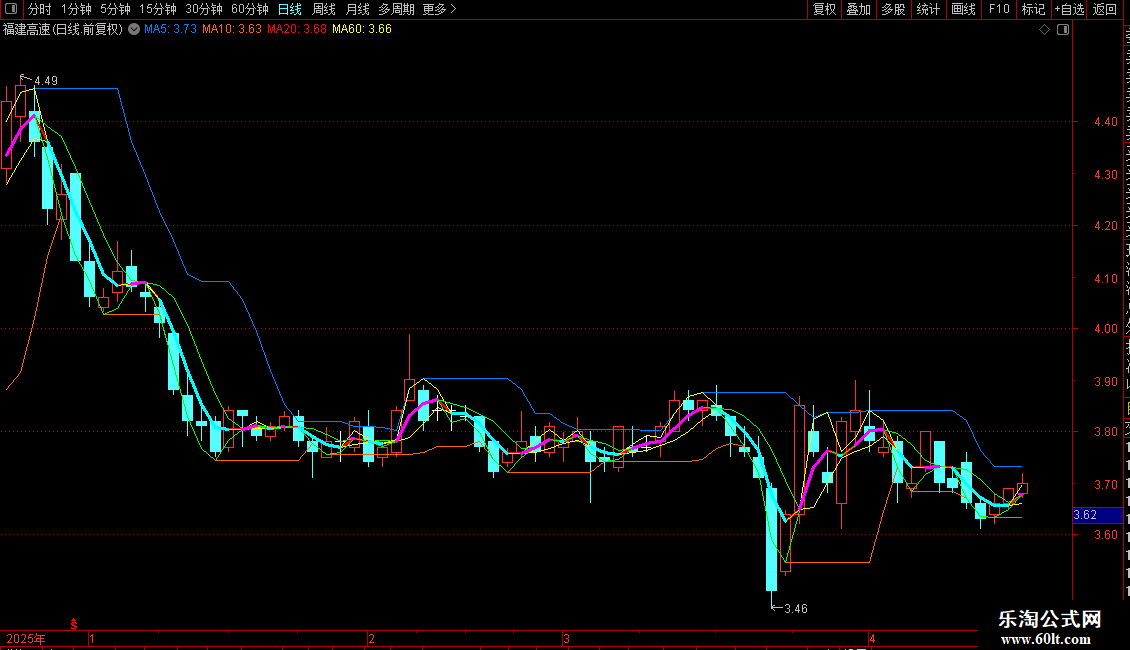Select the 60分钟 period tab

pyautogui.click(x=249, y=9)
